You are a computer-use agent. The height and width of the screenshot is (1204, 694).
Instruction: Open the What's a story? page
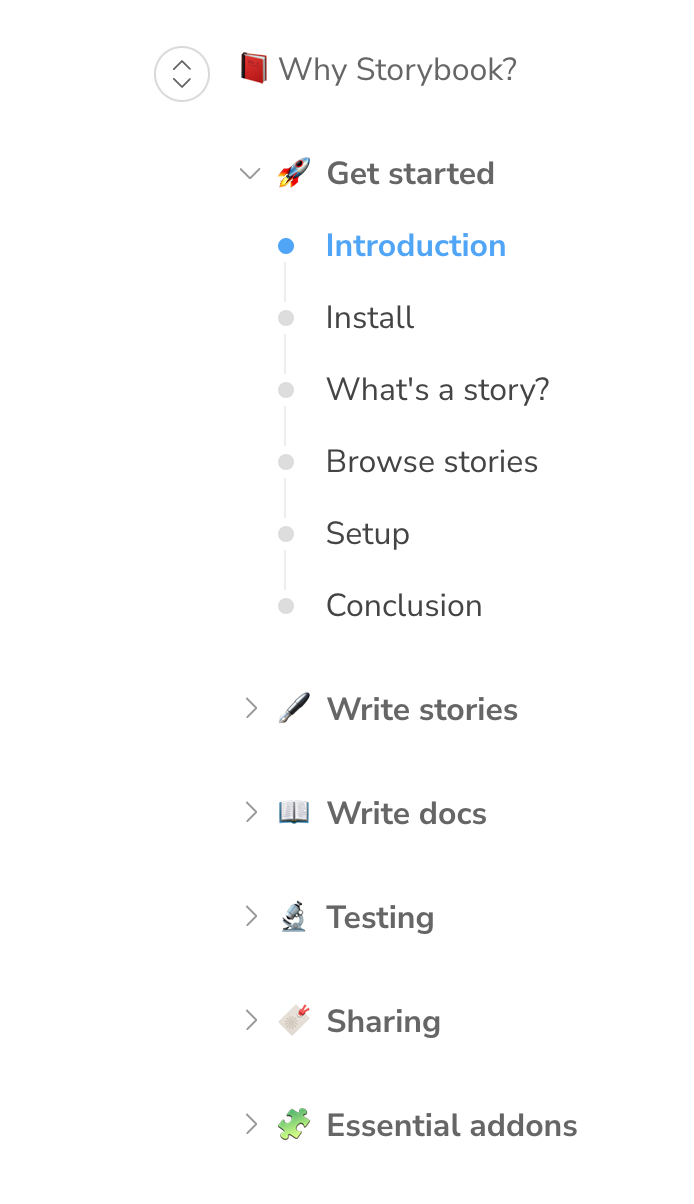pyautogui.click(x=438, y=388)
